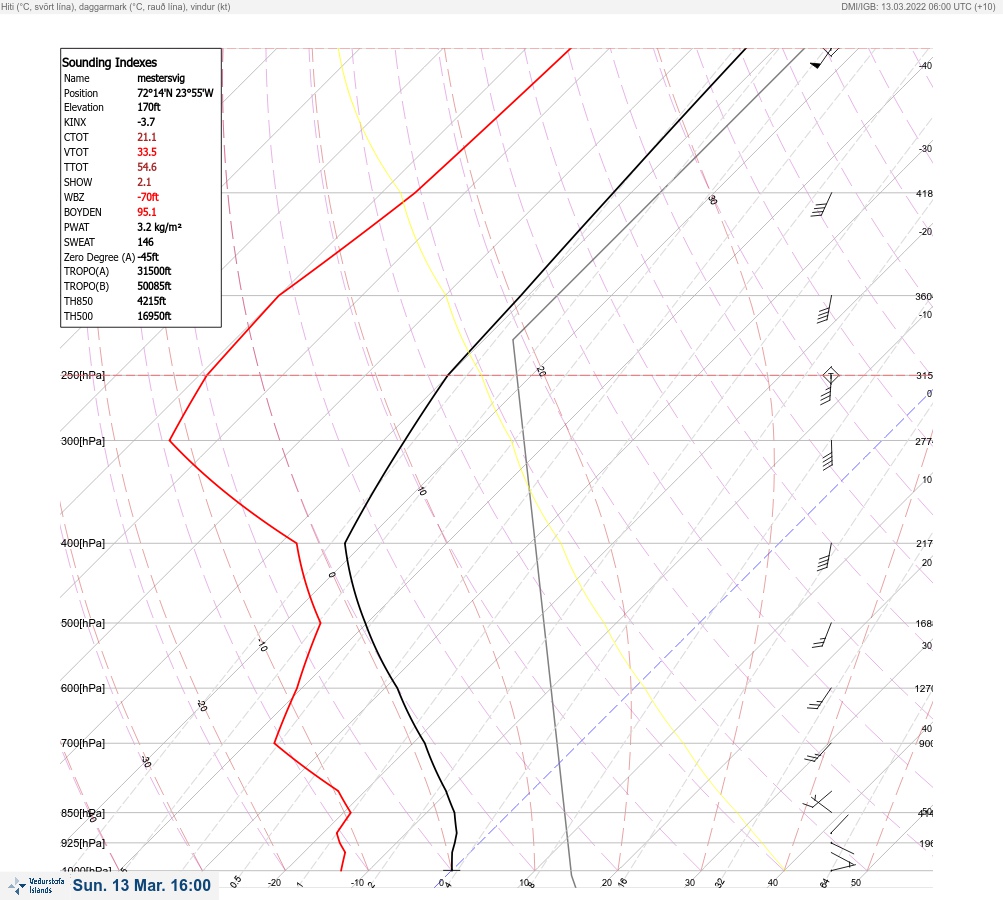
Task: Select the TROPO(B) value 50085ft
Action: (x=154, y=286)
